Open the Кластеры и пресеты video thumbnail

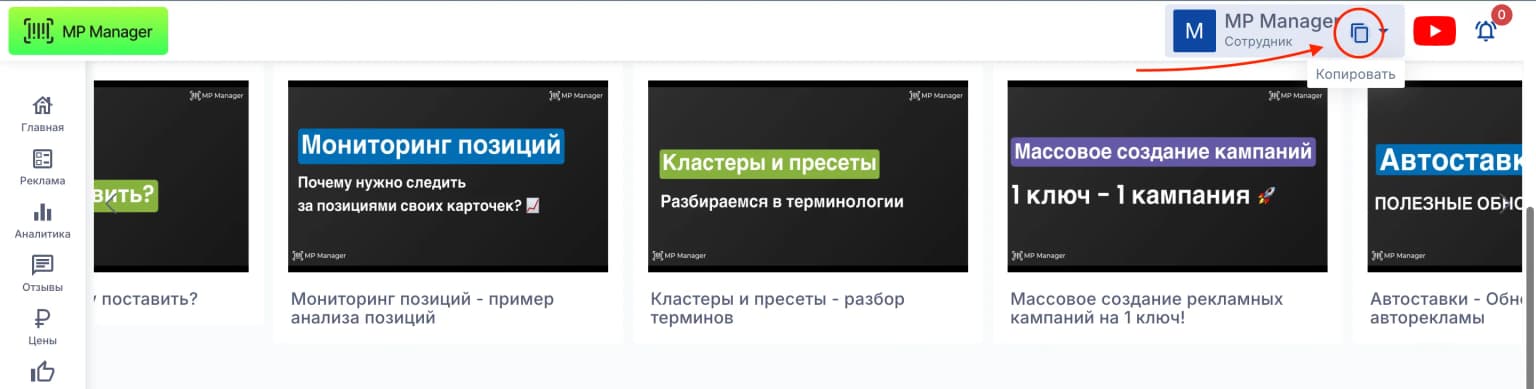tap(808, 176)
